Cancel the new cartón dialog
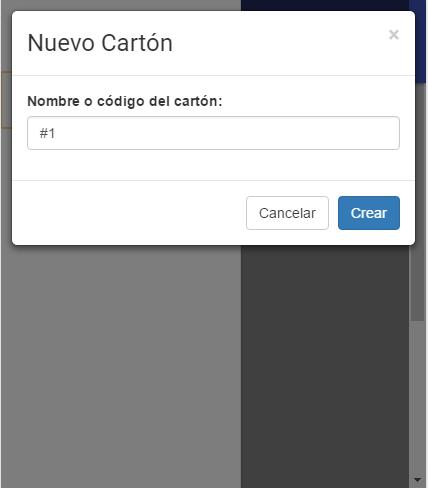The width and height of the screenshot is (428, 488). [x=287, y=213]
